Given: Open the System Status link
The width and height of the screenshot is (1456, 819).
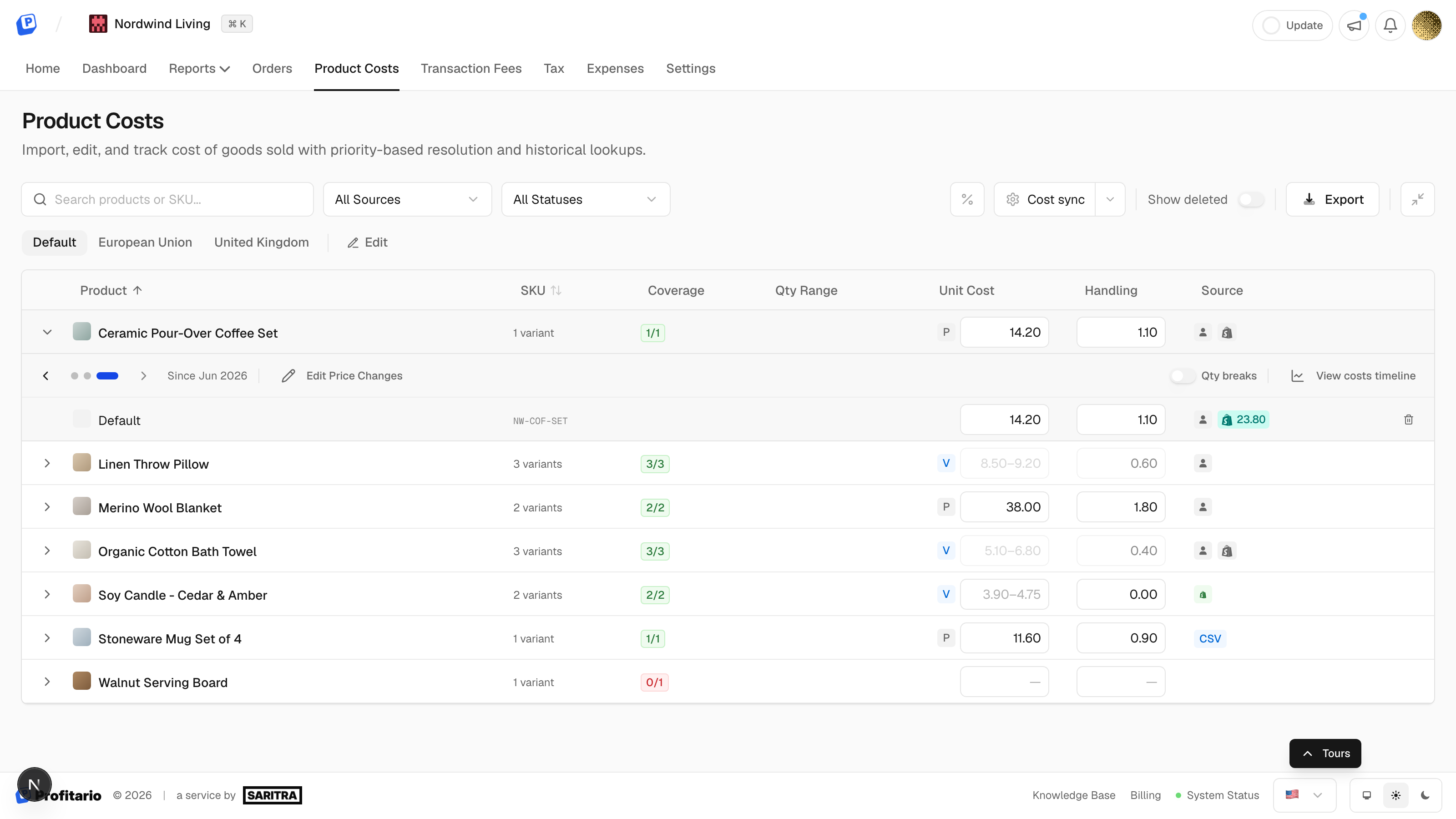Looking at the screenshot, I should click(x=1217, y=795).
